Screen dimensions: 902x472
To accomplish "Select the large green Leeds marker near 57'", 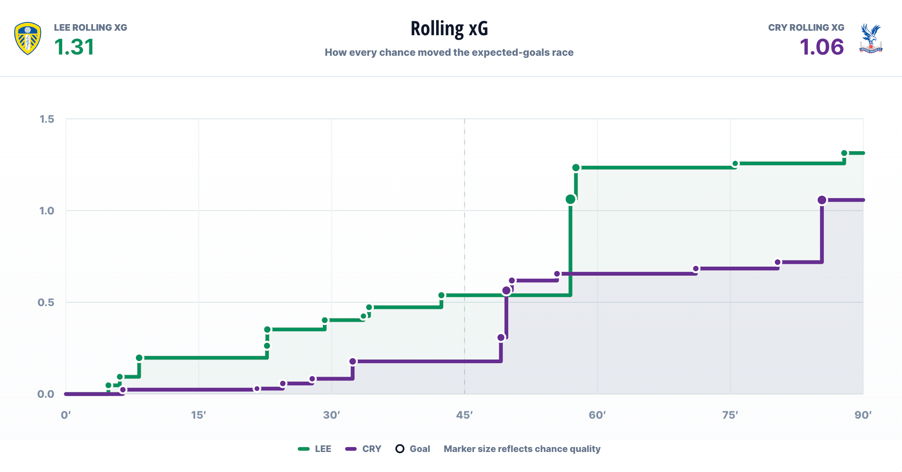I will [x=570, y=199].
